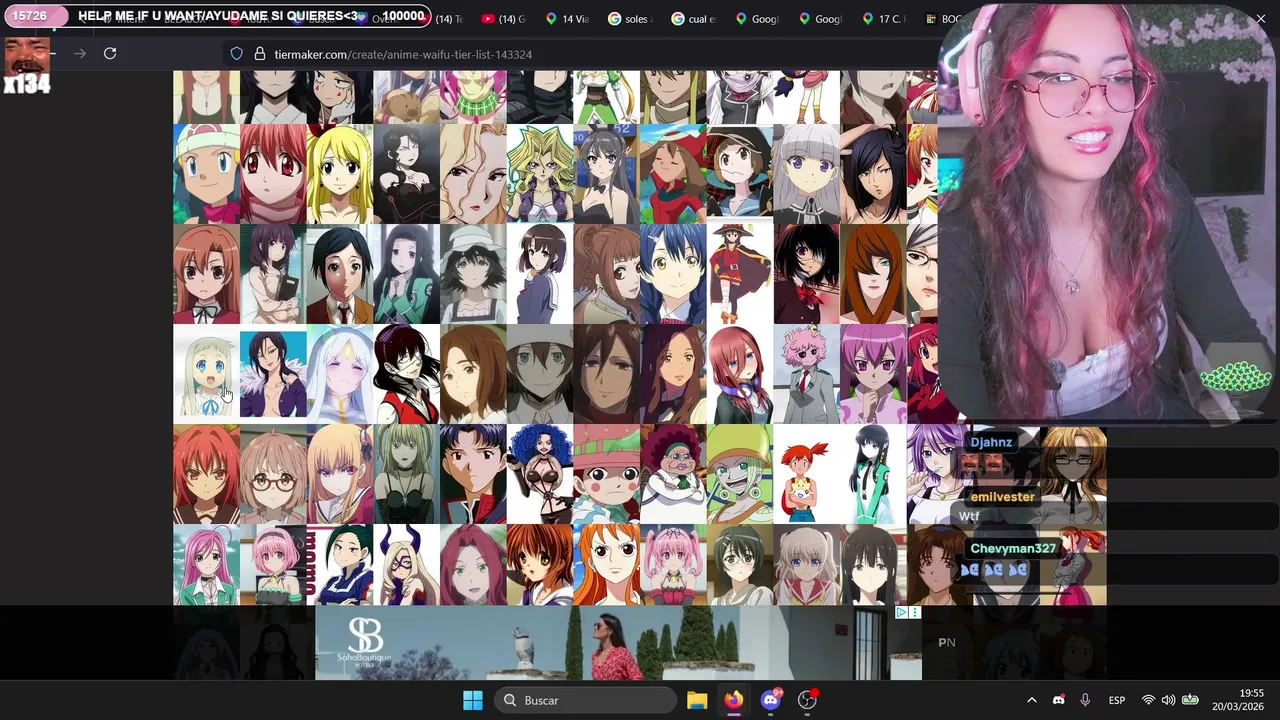Select girl with red round glasses thumbnail
This screenshot has height=720, width=1280.
coord(273,474)
